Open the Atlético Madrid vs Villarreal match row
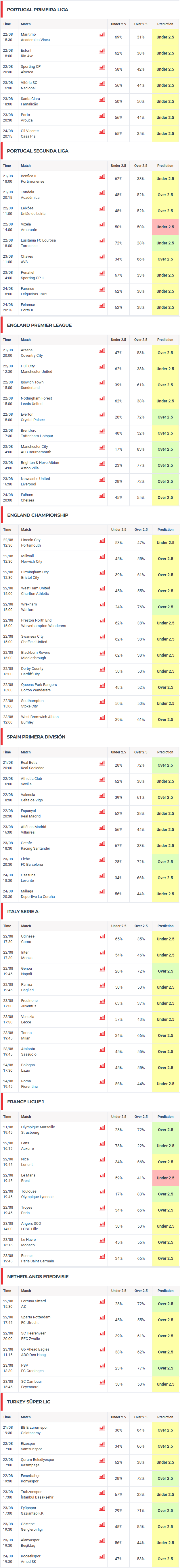This screenshot has height=1568, width=180. (90, 829)
